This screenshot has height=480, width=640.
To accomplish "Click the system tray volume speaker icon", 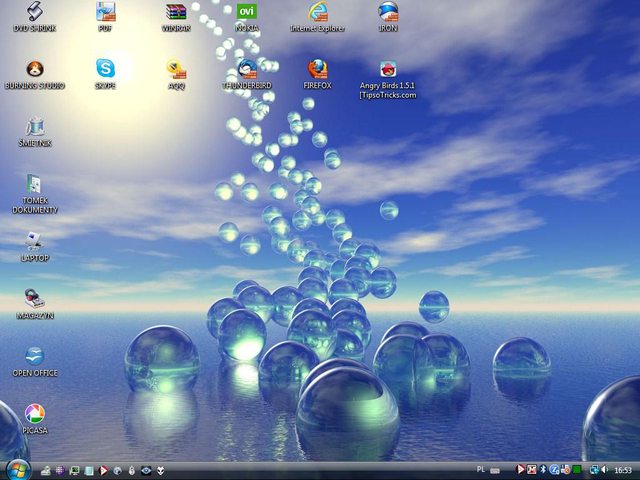I will pyautogui.click(x=605, y=469).
